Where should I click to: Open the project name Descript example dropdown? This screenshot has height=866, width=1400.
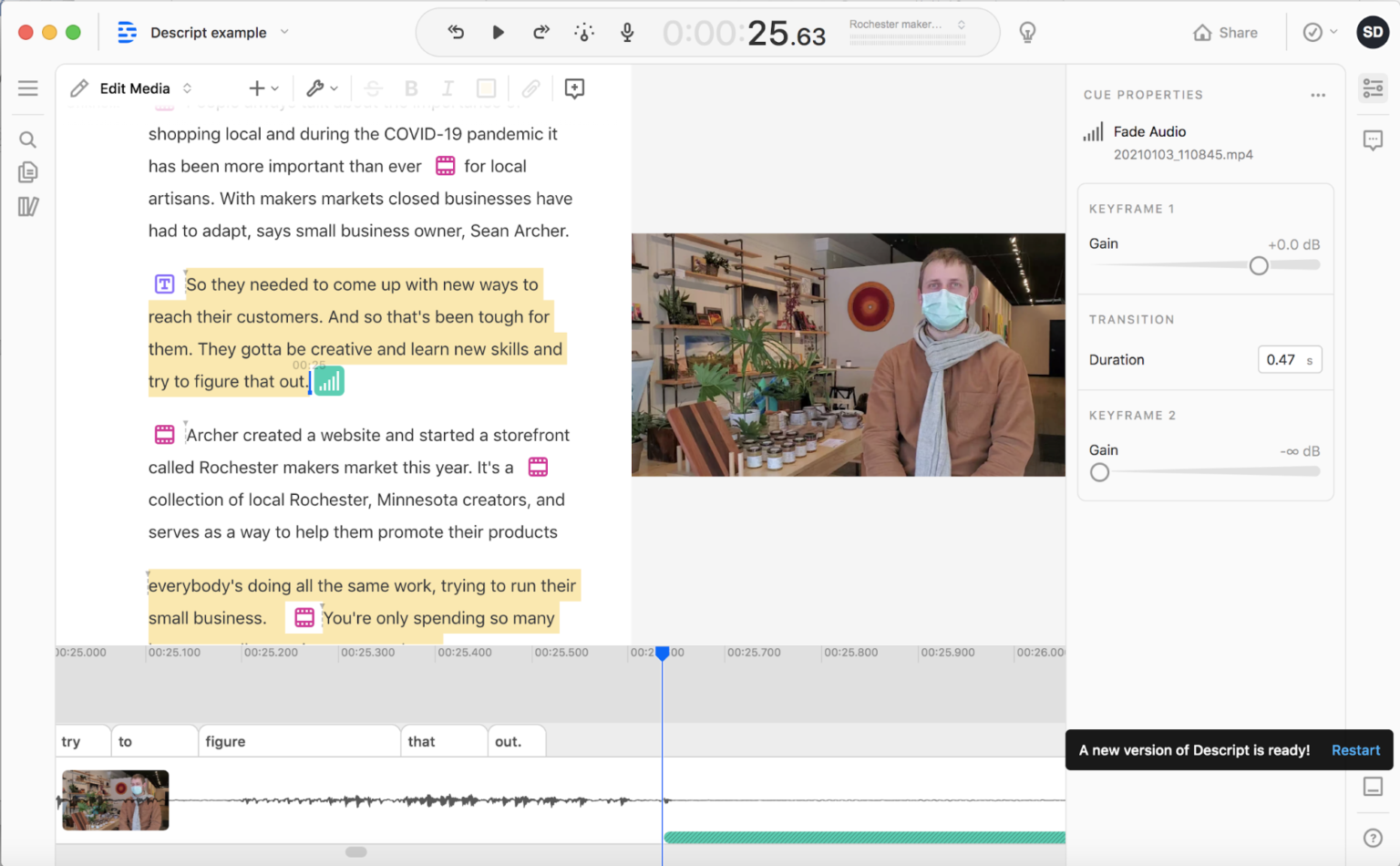click(220, 33)
